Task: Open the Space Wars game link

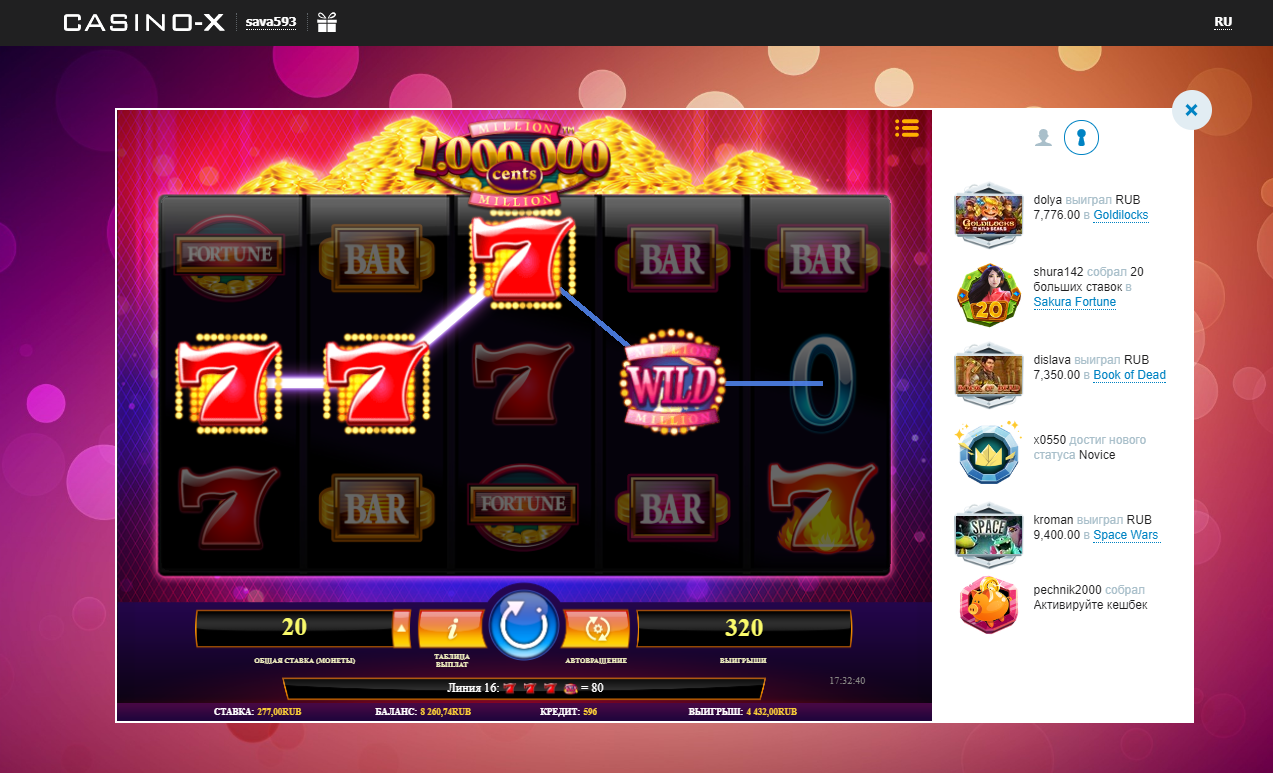Action: coord(1126,535)
